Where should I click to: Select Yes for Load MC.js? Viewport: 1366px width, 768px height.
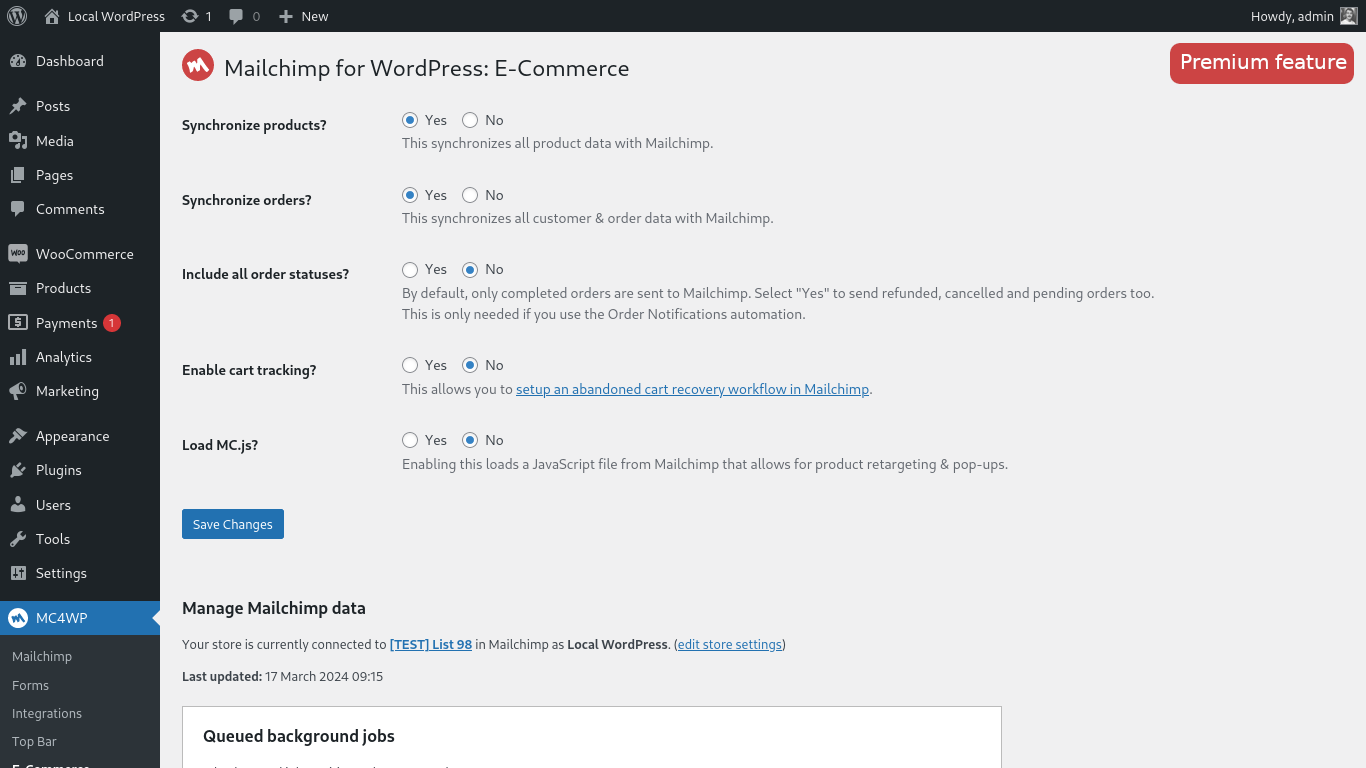410,440
